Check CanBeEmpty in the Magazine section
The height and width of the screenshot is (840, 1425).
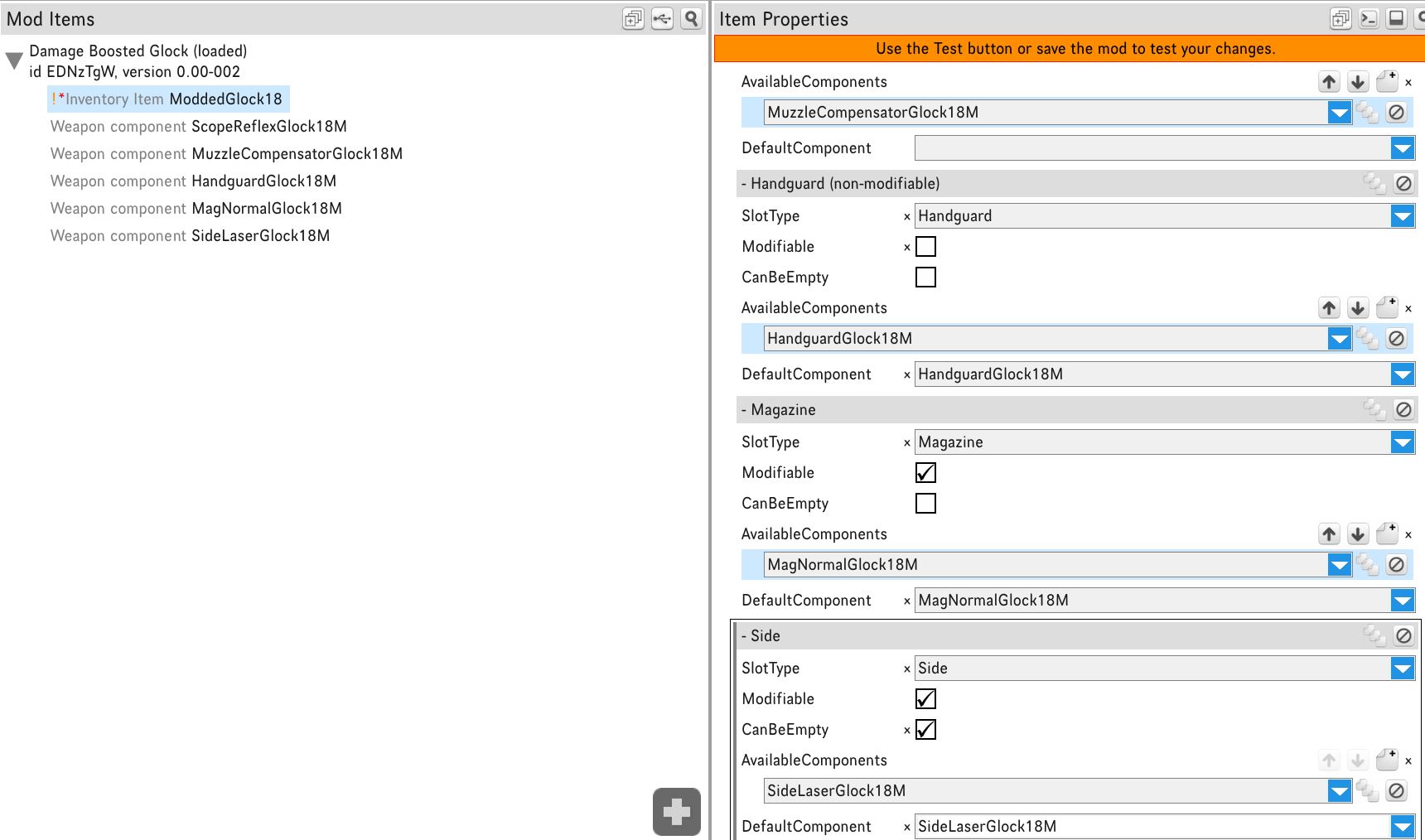tap(925, 503)
